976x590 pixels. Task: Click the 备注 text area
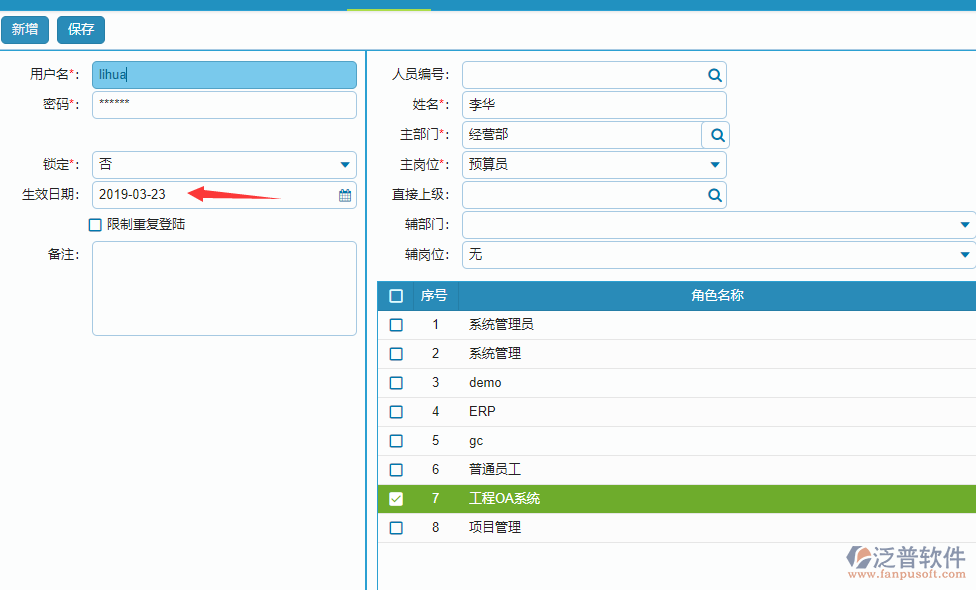pyautogui.click(x=224, y=288)
